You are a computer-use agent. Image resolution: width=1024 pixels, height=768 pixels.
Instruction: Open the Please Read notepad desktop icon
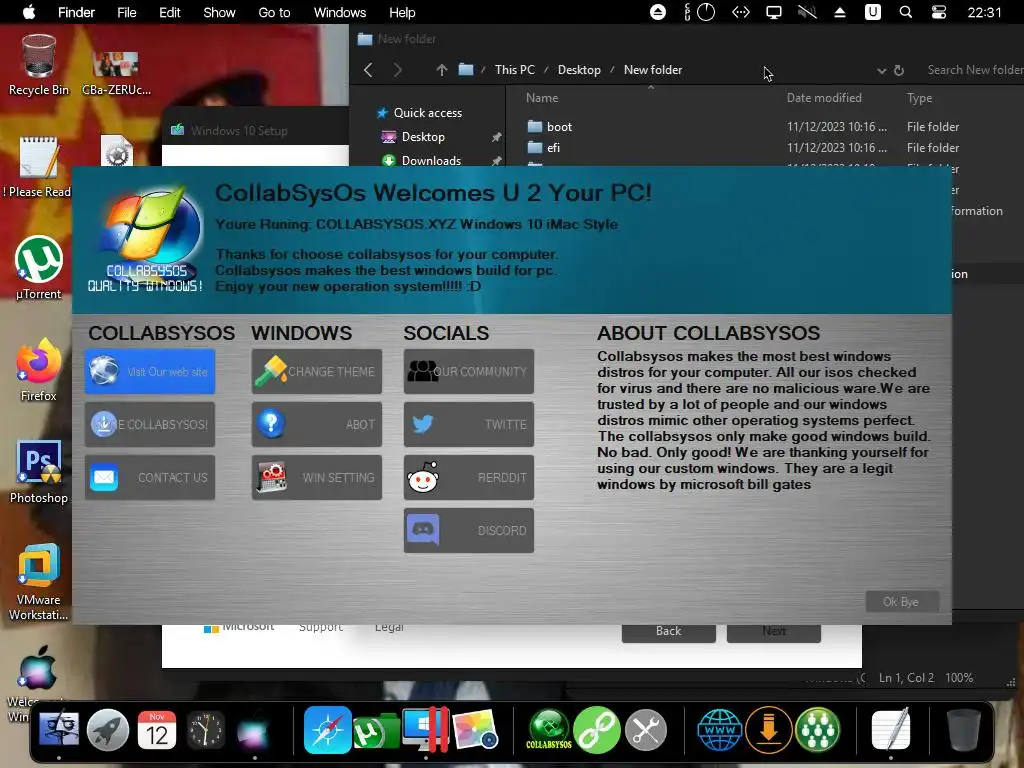[38, 167]
